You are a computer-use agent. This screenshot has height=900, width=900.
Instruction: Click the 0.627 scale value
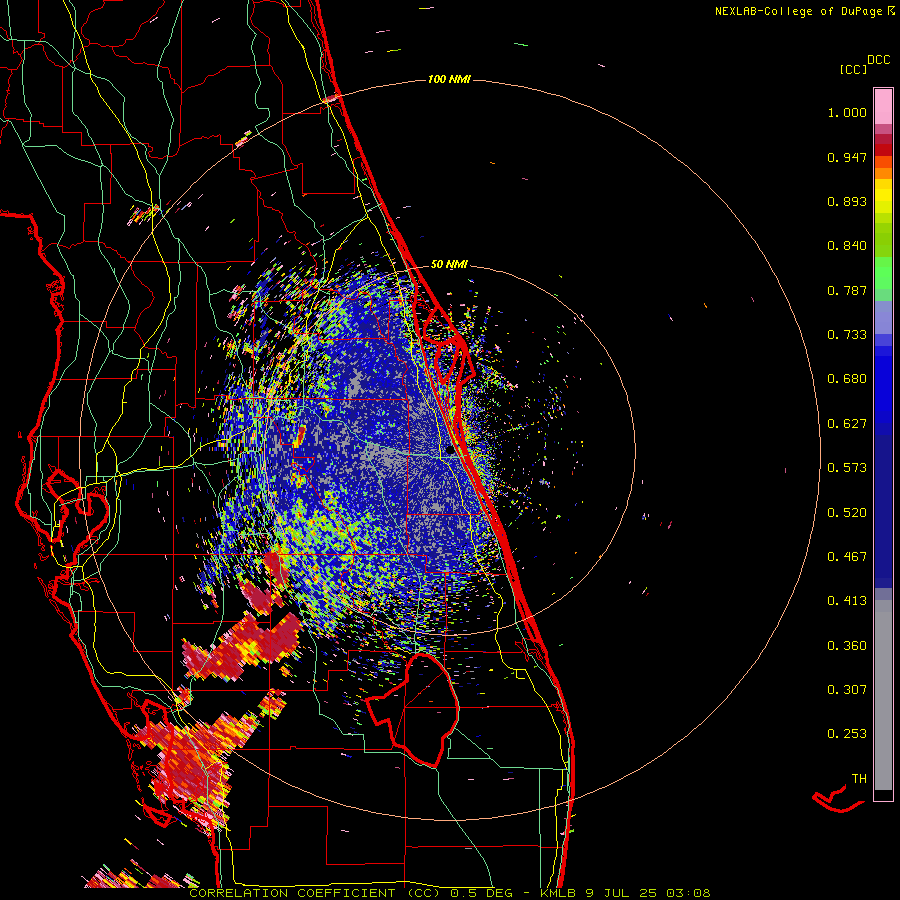tap(847, 424)
